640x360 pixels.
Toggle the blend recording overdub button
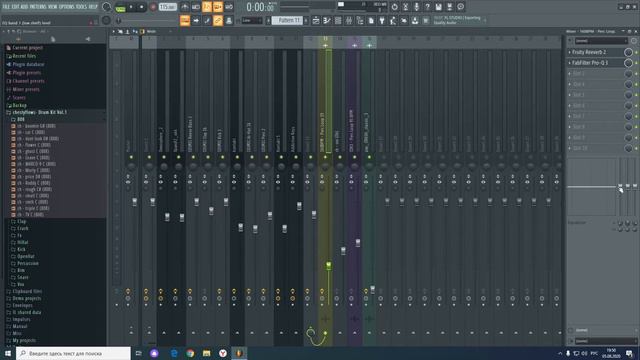(218, 7)
